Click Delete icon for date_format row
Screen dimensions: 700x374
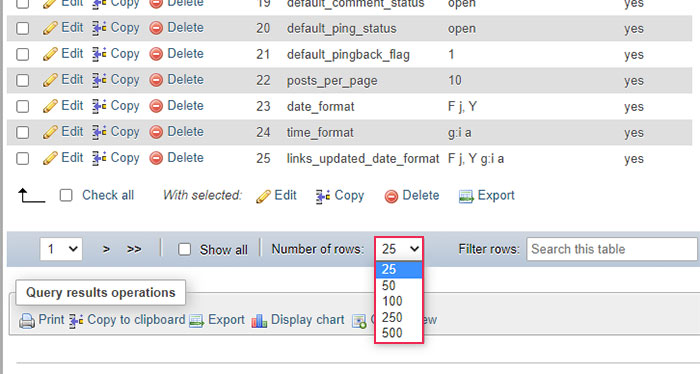[x=156, y=106]
